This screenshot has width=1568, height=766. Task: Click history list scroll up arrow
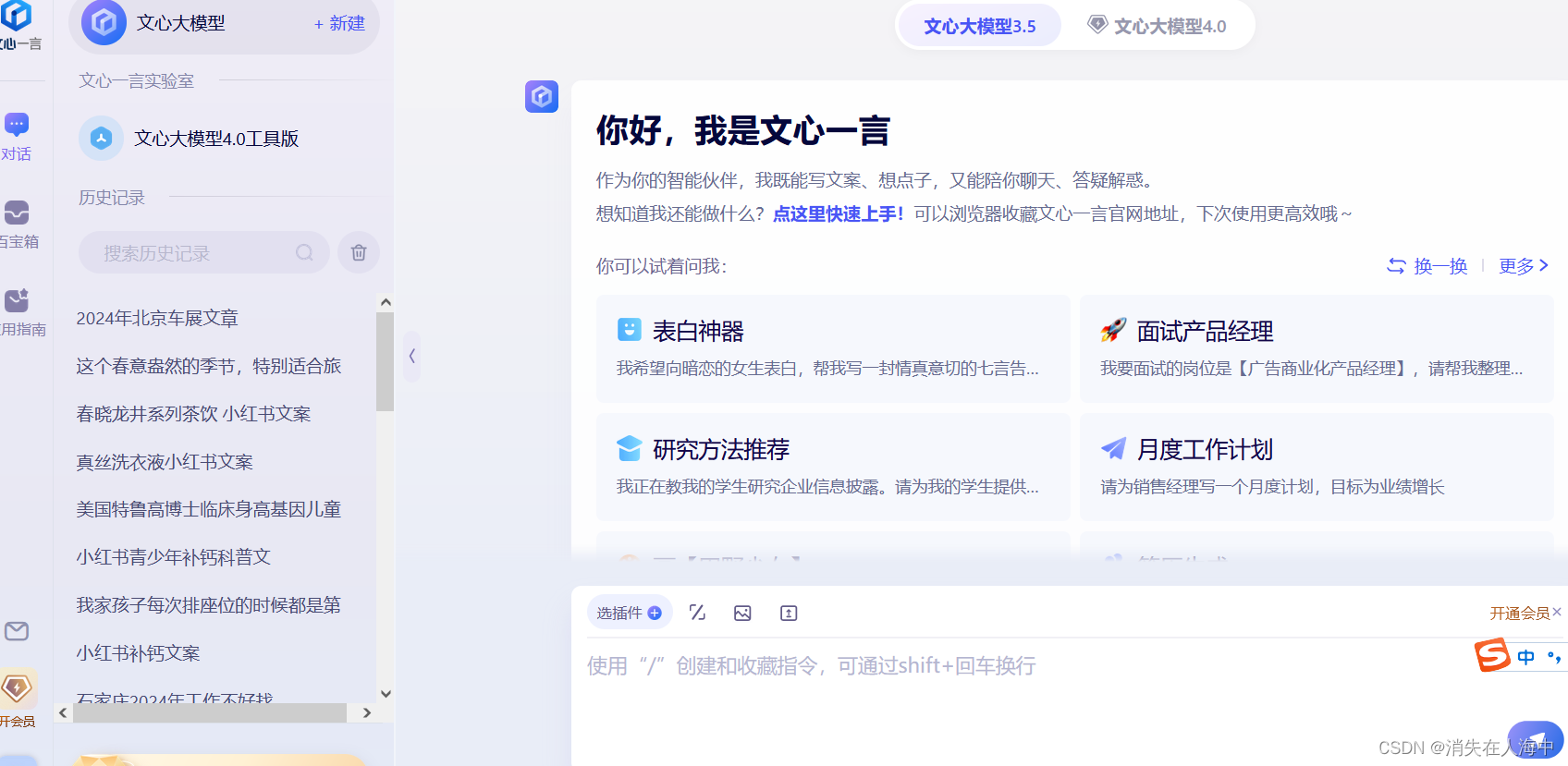pyautogui.click(x=386, y=302)
